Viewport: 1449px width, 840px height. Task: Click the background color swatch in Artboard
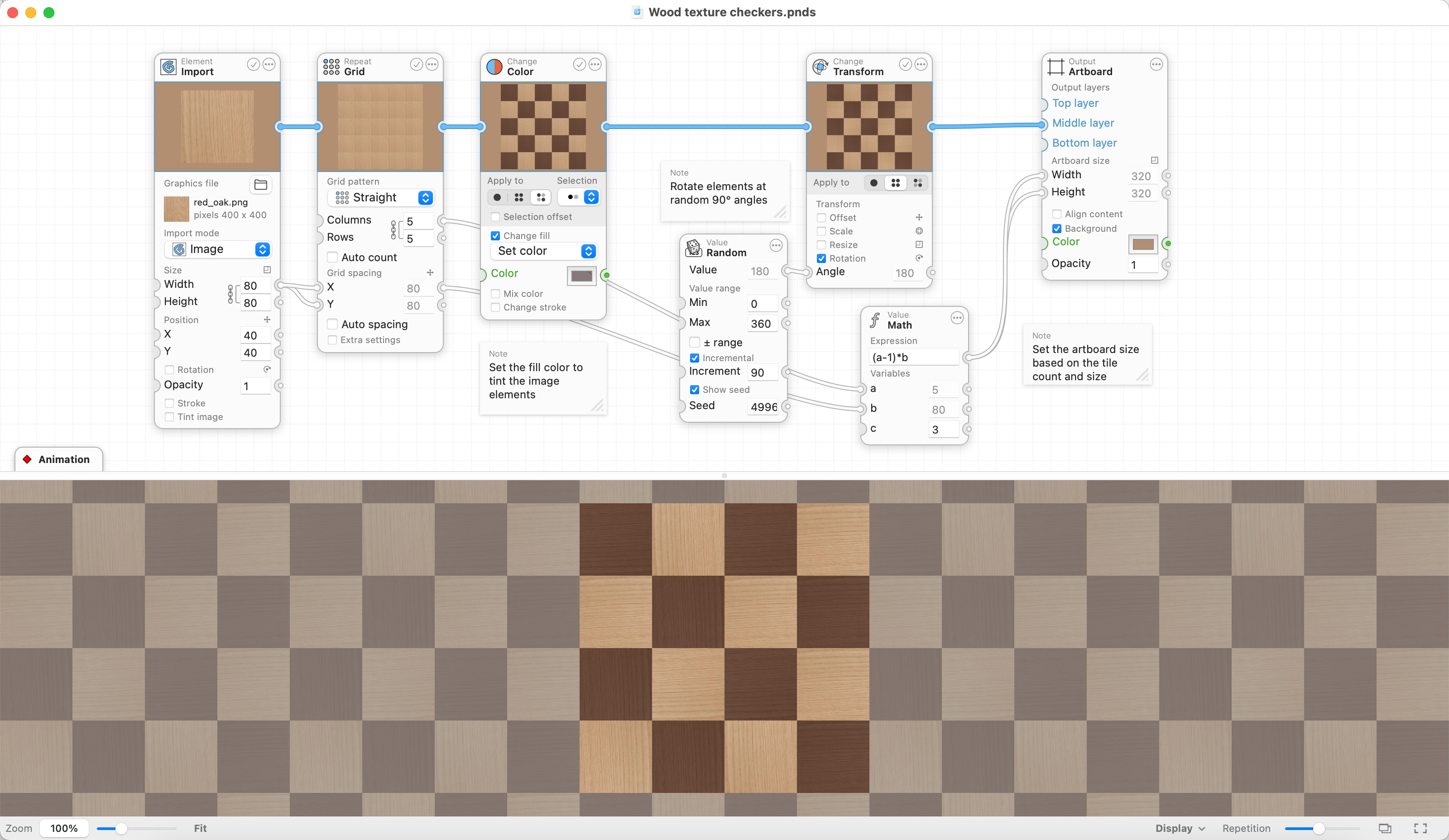(1143, 243)
